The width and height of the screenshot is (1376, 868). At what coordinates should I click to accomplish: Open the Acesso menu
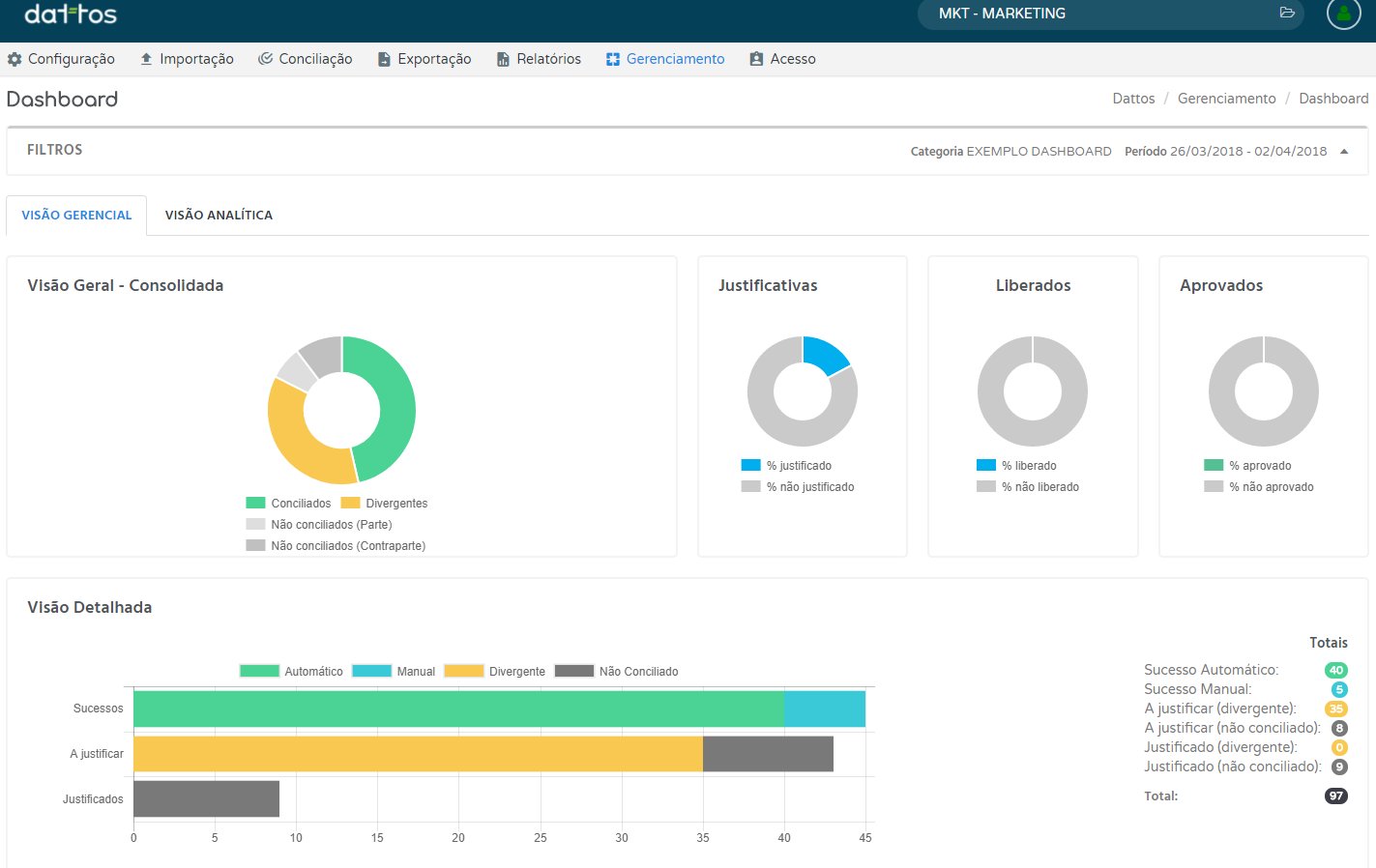click(x=782, y=59)
